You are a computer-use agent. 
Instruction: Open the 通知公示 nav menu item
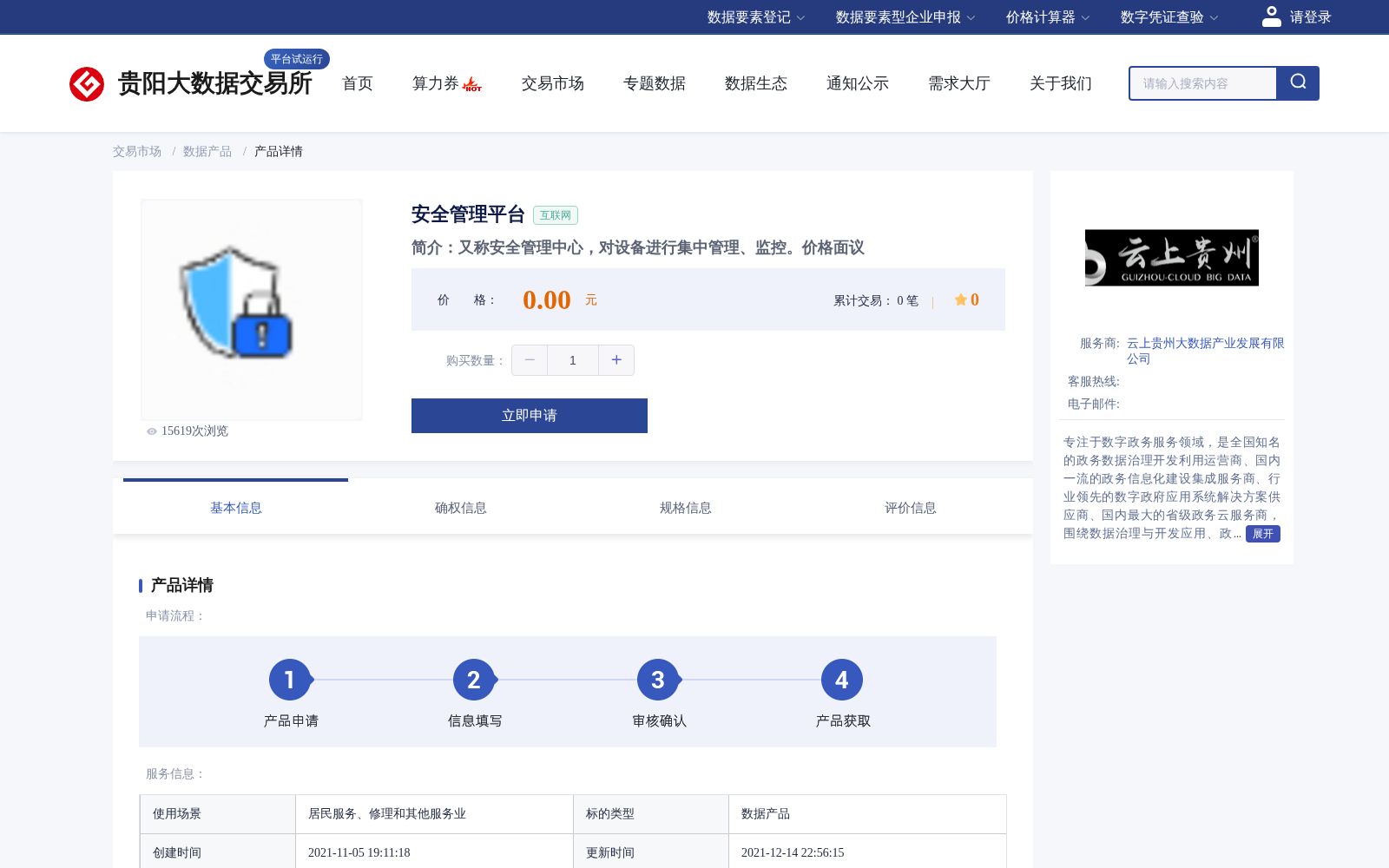(x=858, y=83)
